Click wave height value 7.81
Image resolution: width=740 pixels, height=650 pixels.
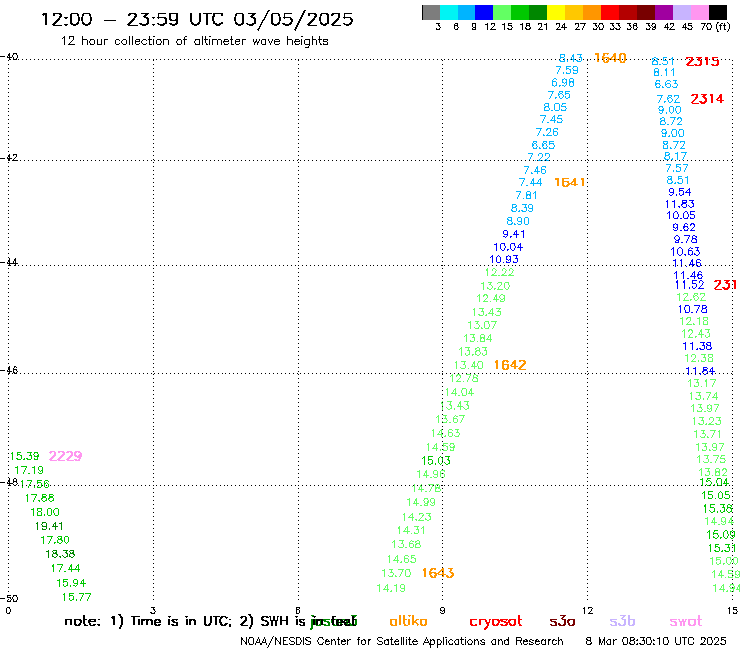(526, 195)
